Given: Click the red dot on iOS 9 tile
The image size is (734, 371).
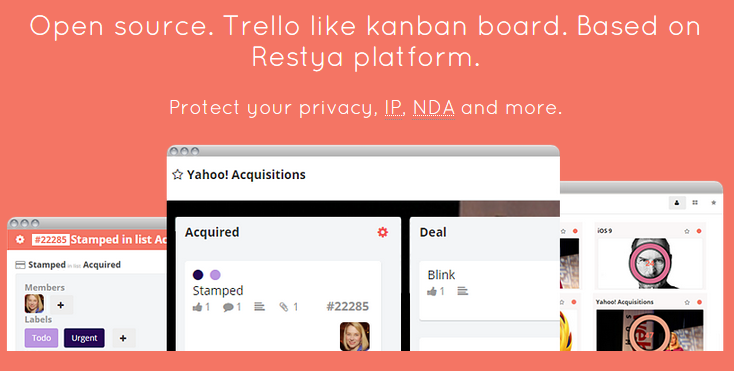Looking at the screenshot, I should click(699, 231).
